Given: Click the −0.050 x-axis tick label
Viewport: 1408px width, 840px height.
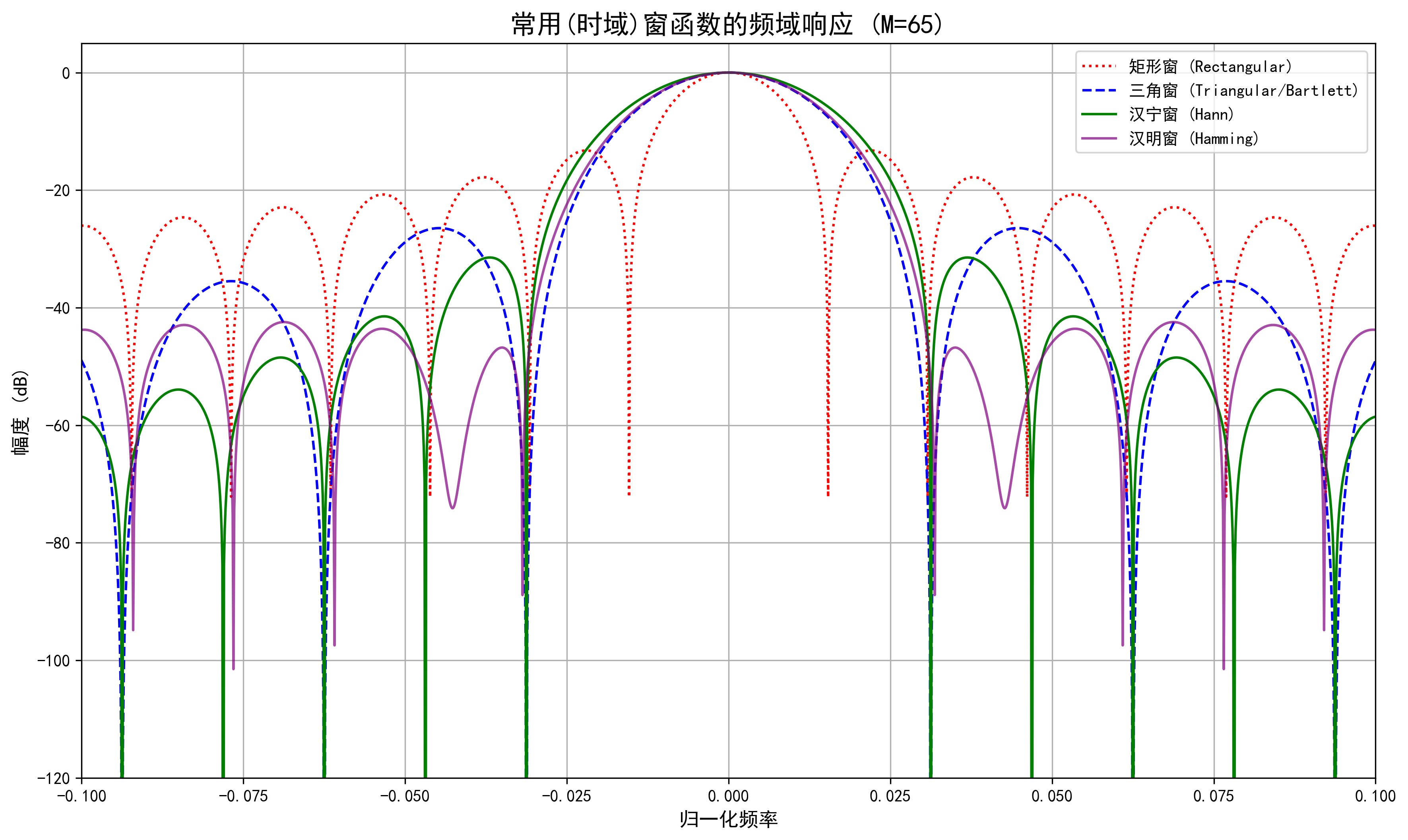Looking at the screenshot, I should click(405, 796).
